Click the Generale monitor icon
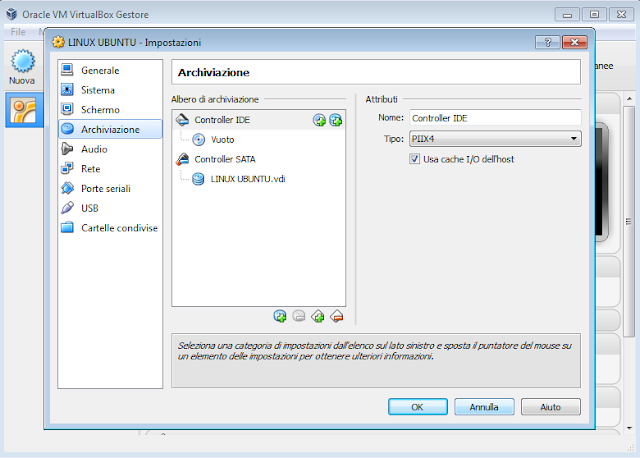Image resolution: width=640 pixels, height=458 pixels. coord(67,70)
